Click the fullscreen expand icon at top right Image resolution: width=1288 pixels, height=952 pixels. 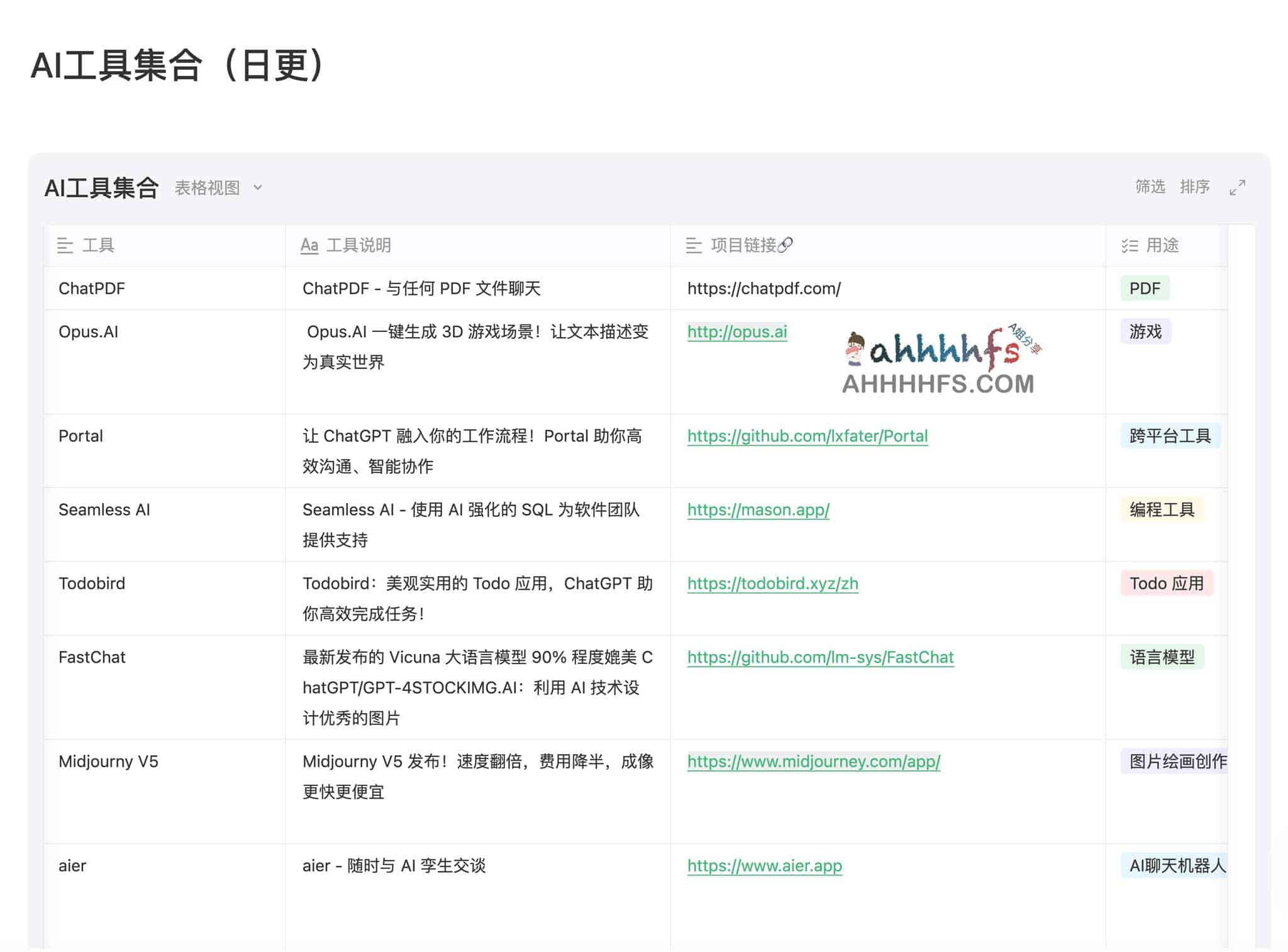[1238, 187]
